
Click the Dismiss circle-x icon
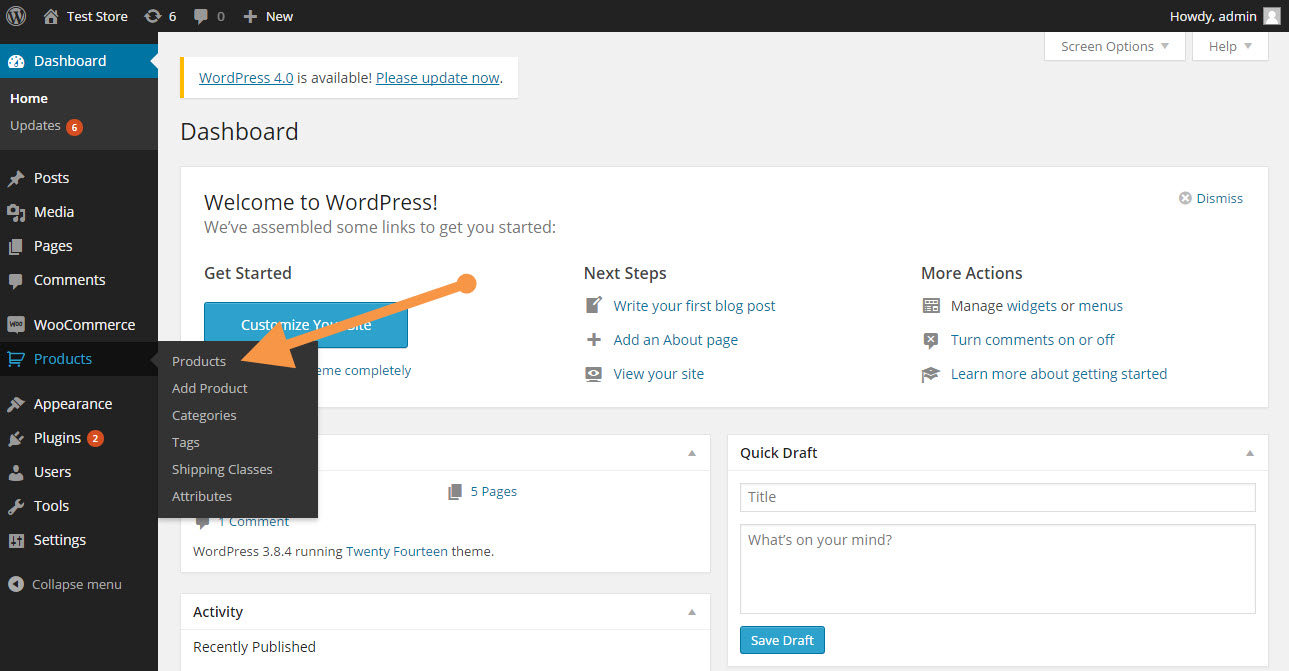(x=1185, y=198)
